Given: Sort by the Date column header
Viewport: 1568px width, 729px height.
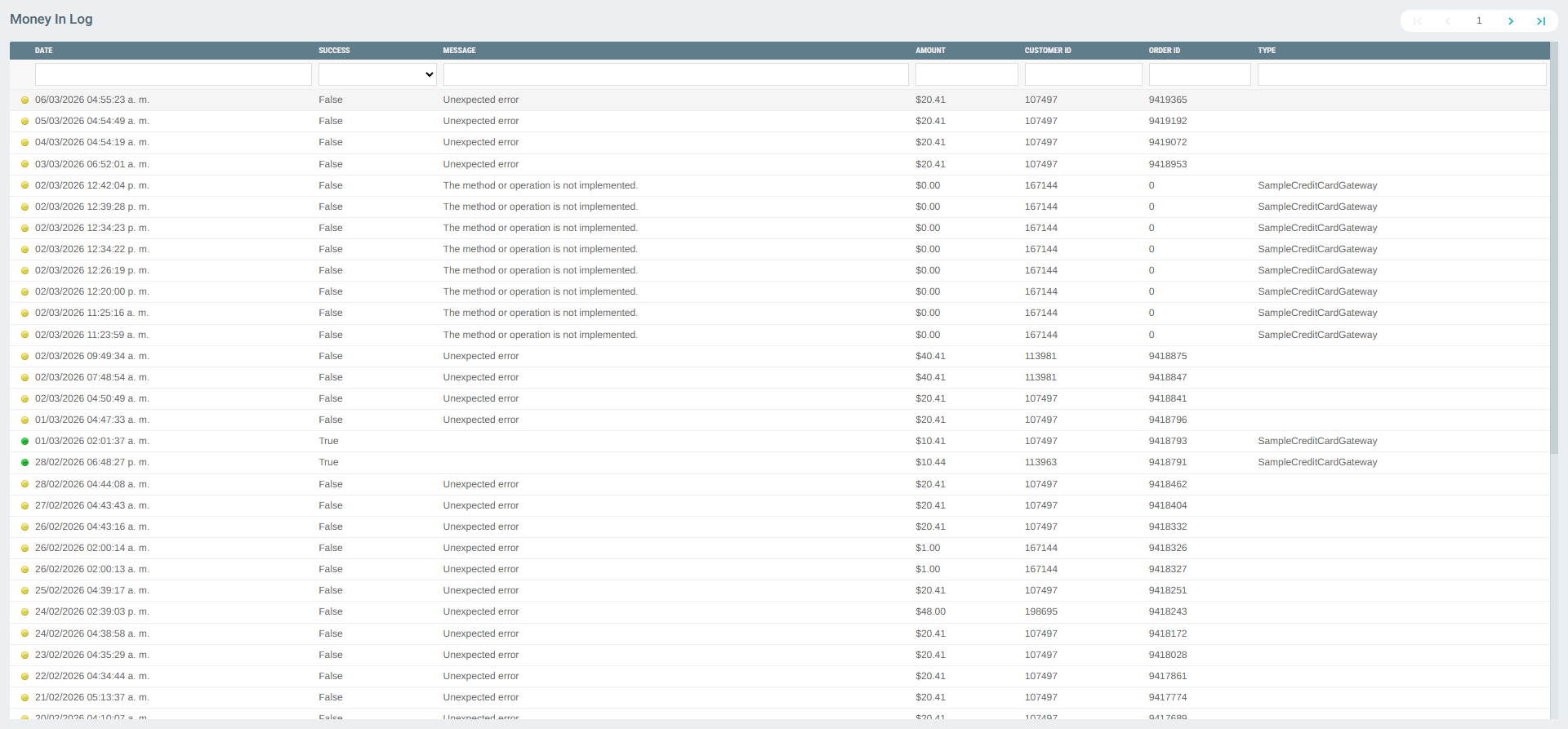Looking at the screenshot, I should pyautogui.click(x=44, y=51).
